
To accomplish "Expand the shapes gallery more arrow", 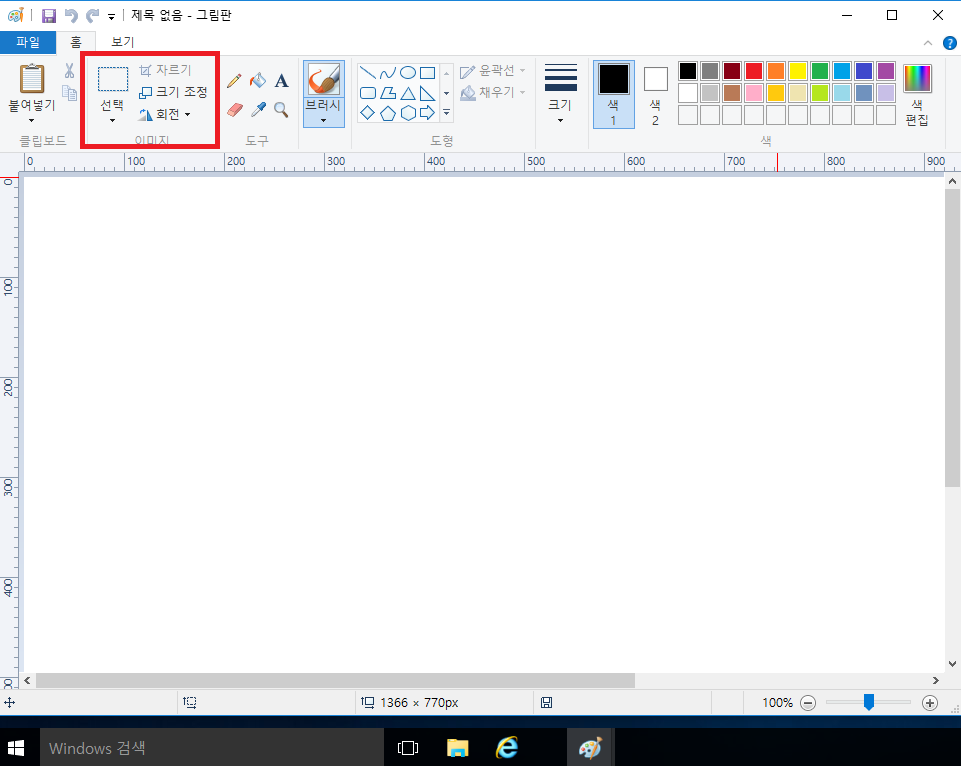I will pyautogui.click(x=446, y=113).
